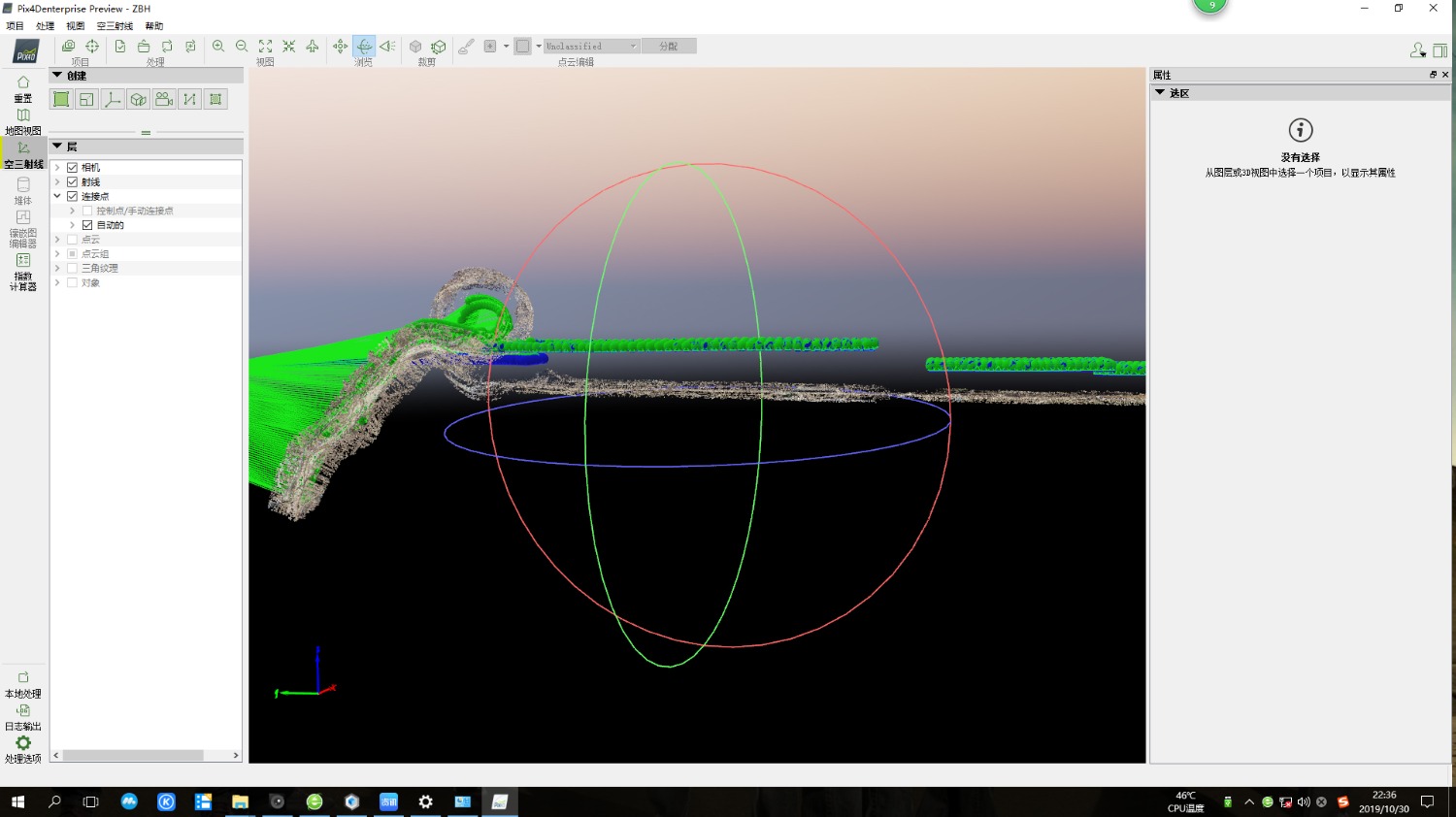
Task: Click the new orientation axes icon in 创建
Action: pyautogui.click(x=113, y=99)
